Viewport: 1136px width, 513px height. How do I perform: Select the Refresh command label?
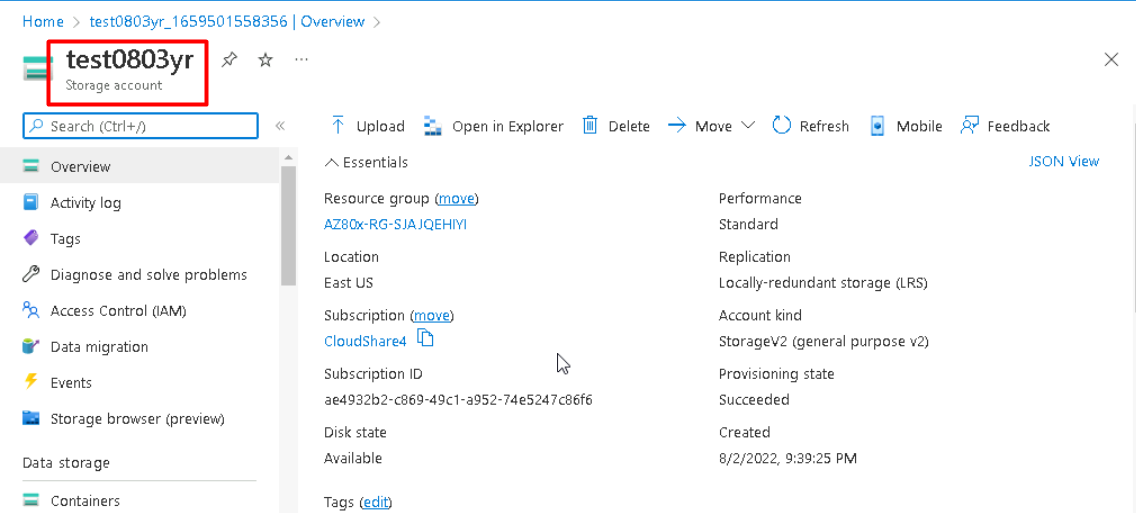(x=824, y=126)
